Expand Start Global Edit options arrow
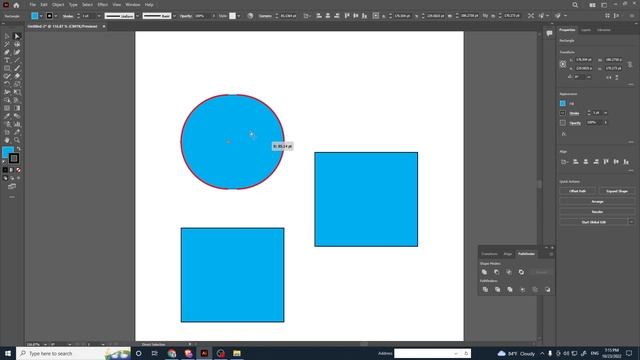This screenshot has width=640, height=360. pos(631,222)
